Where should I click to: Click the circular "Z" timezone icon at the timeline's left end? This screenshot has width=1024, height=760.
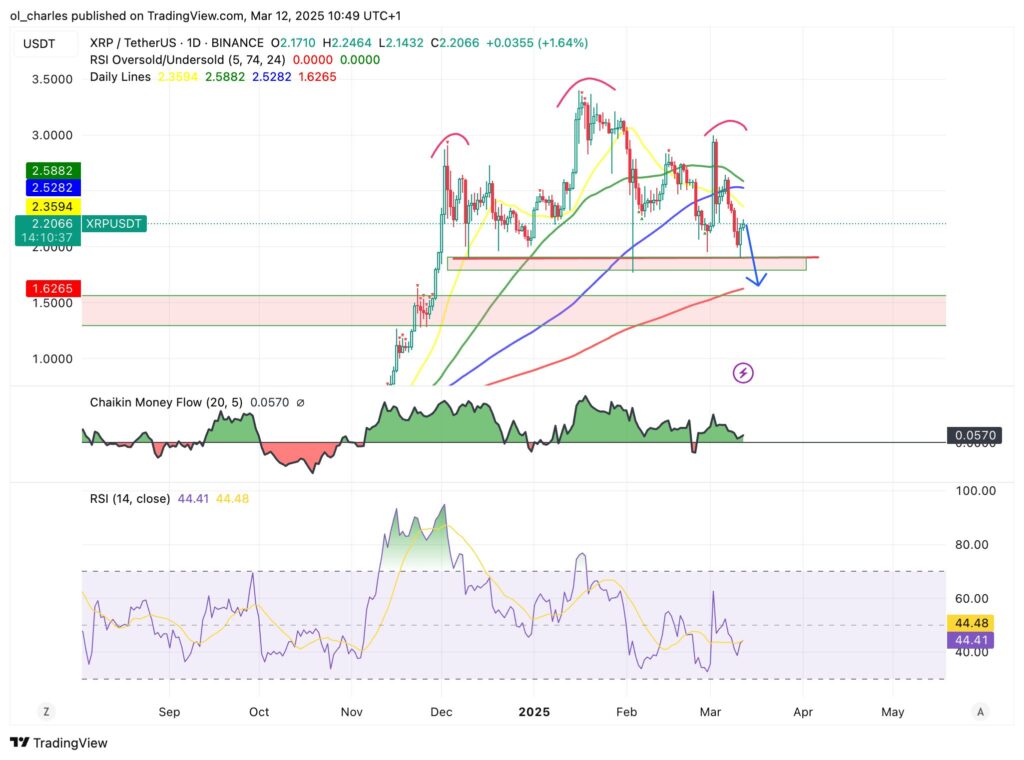point(45,711)
